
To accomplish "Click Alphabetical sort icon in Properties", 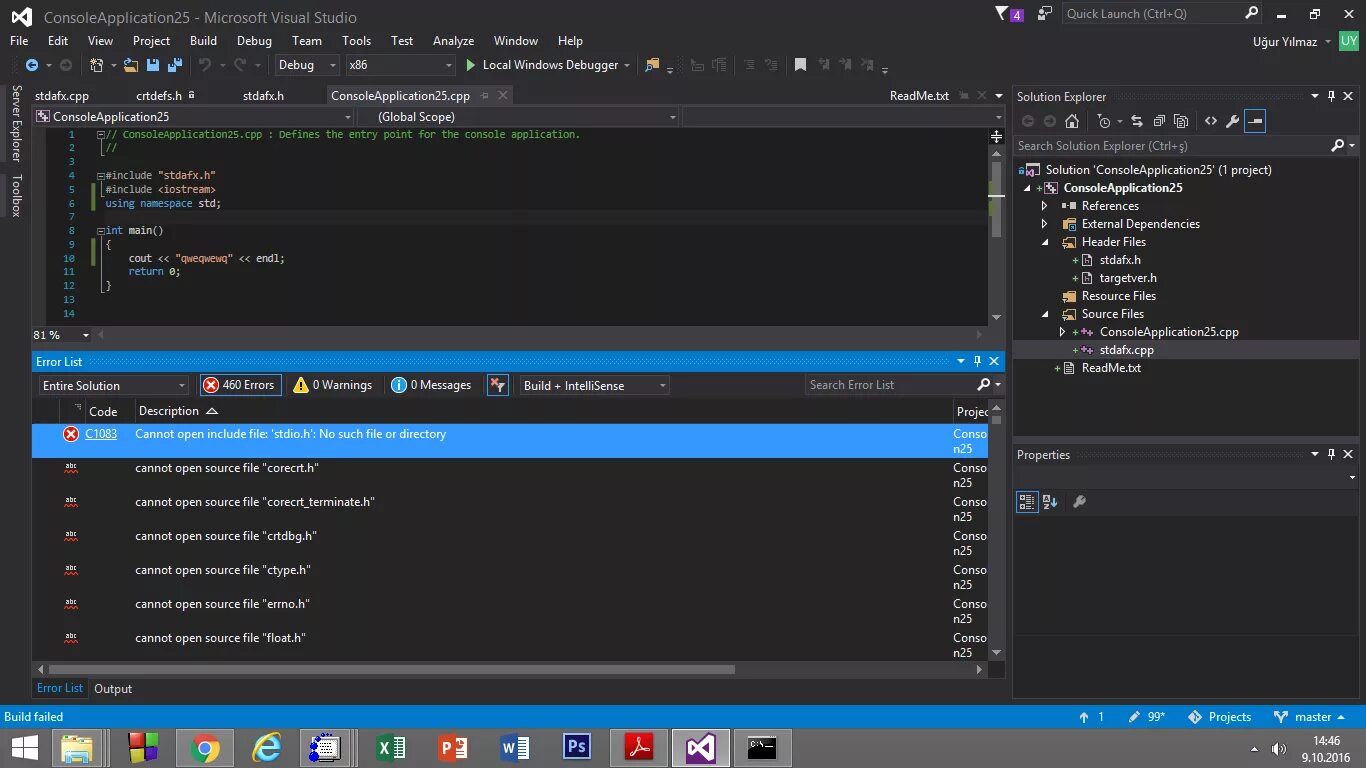I will (1049, 502).
